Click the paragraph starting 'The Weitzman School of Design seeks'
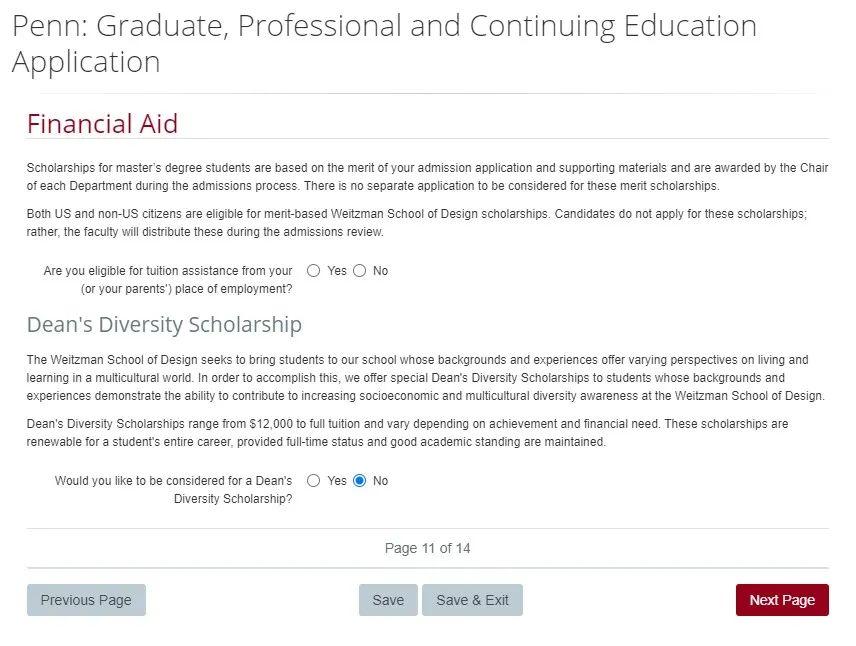The height and width of the screenshot is (646, 856). coord(425,378)
